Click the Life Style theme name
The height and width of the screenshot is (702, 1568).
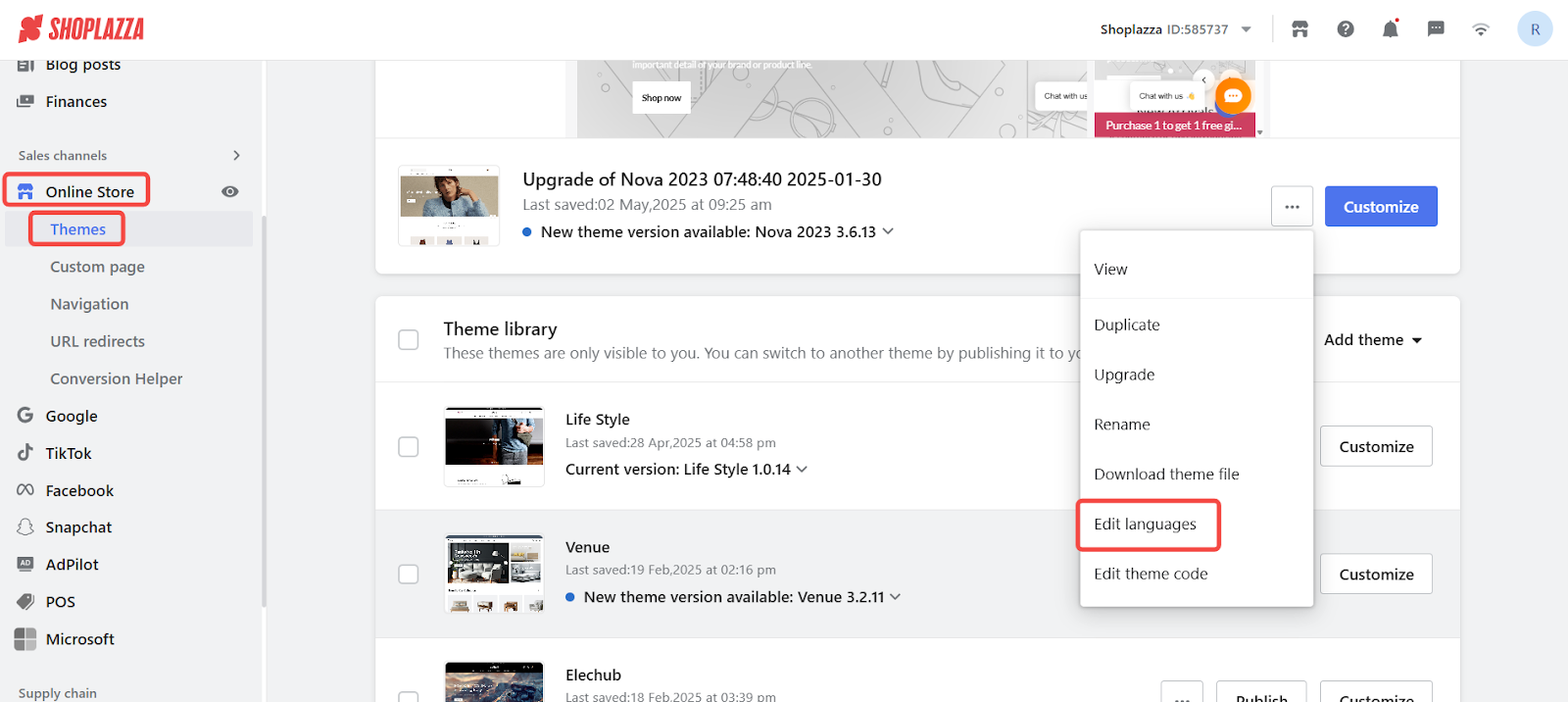[x=597, y=420]
